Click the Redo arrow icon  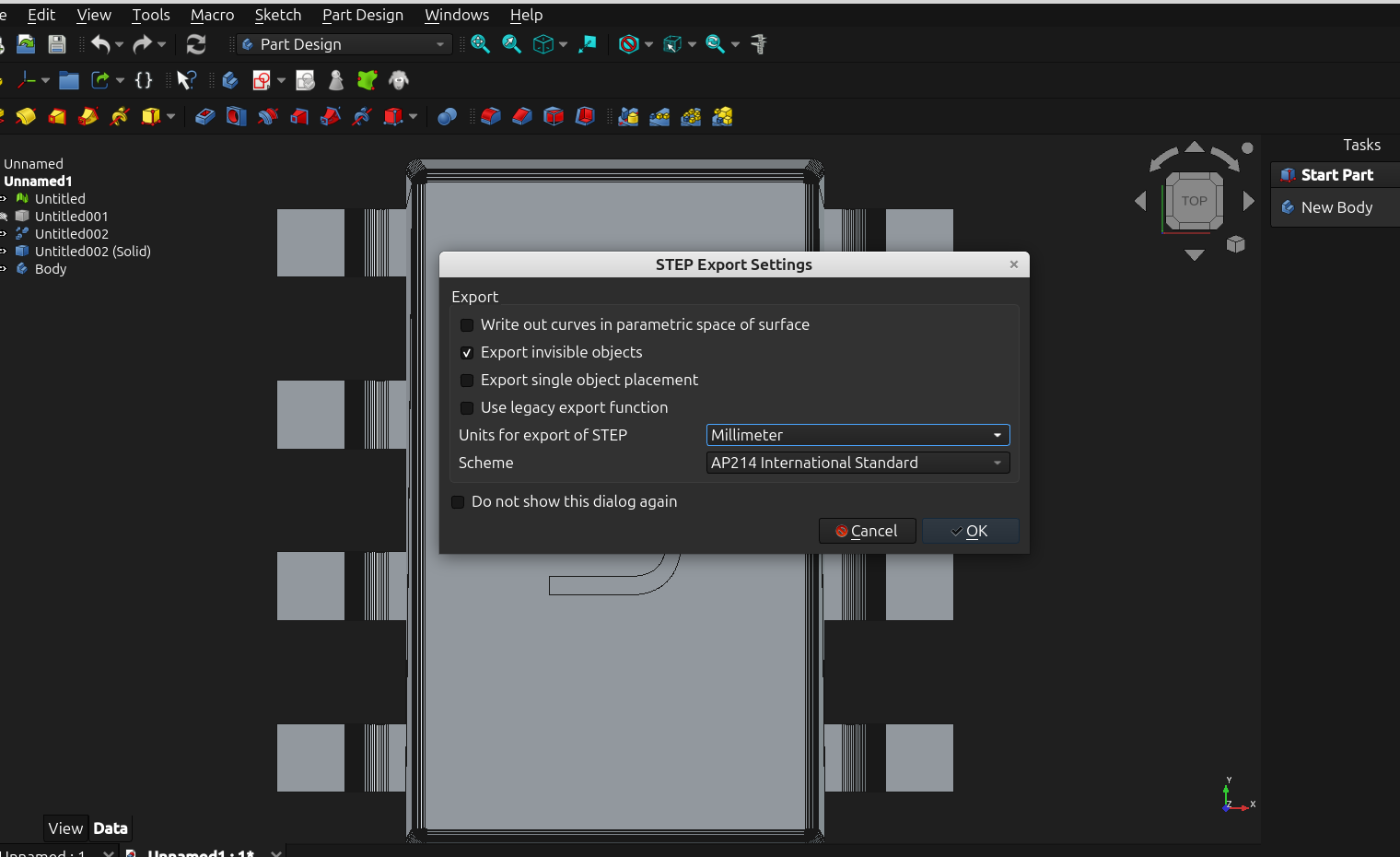coord(142,44)
